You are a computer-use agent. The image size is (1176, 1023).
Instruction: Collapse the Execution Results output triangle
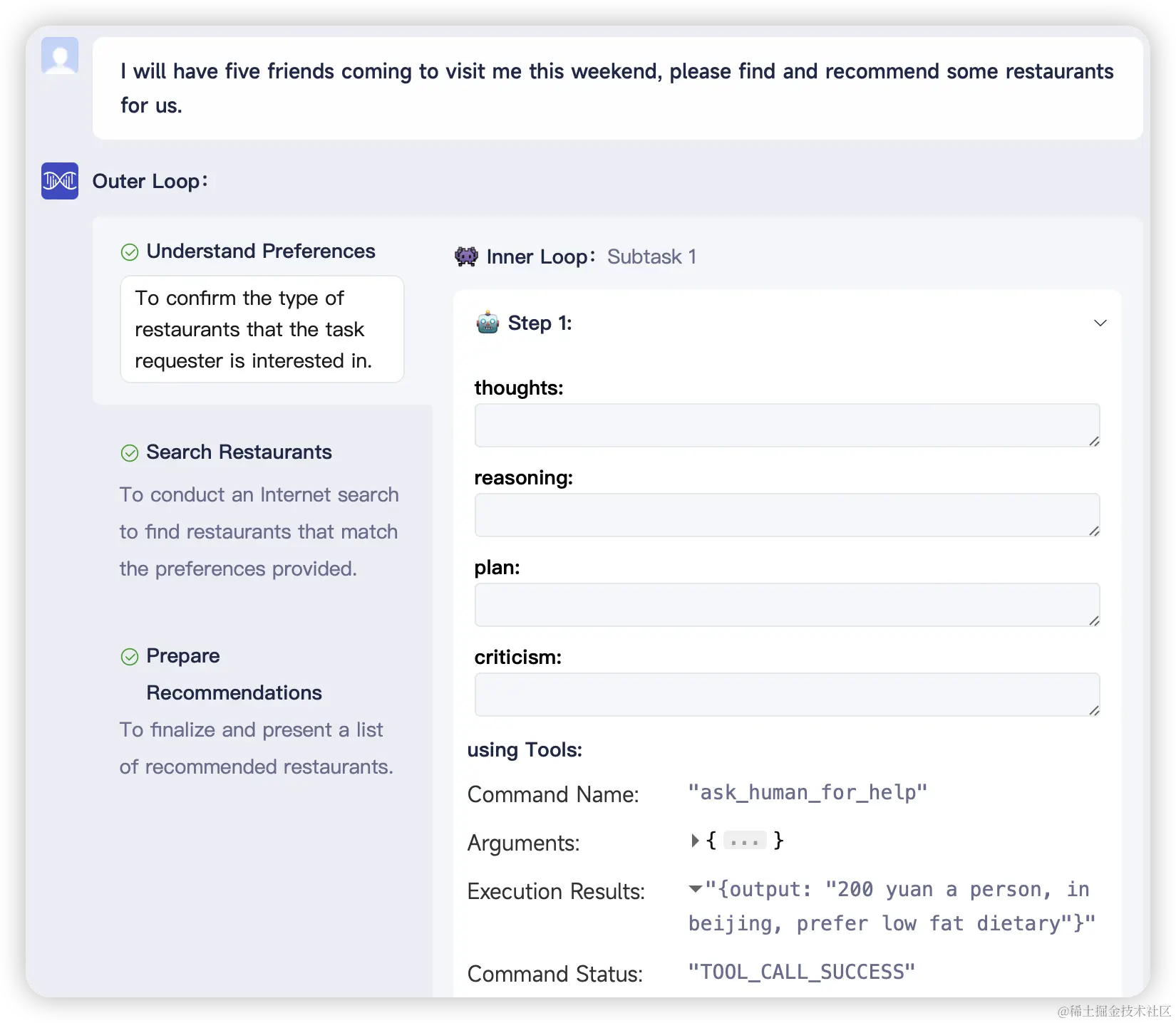click(696, 888)
